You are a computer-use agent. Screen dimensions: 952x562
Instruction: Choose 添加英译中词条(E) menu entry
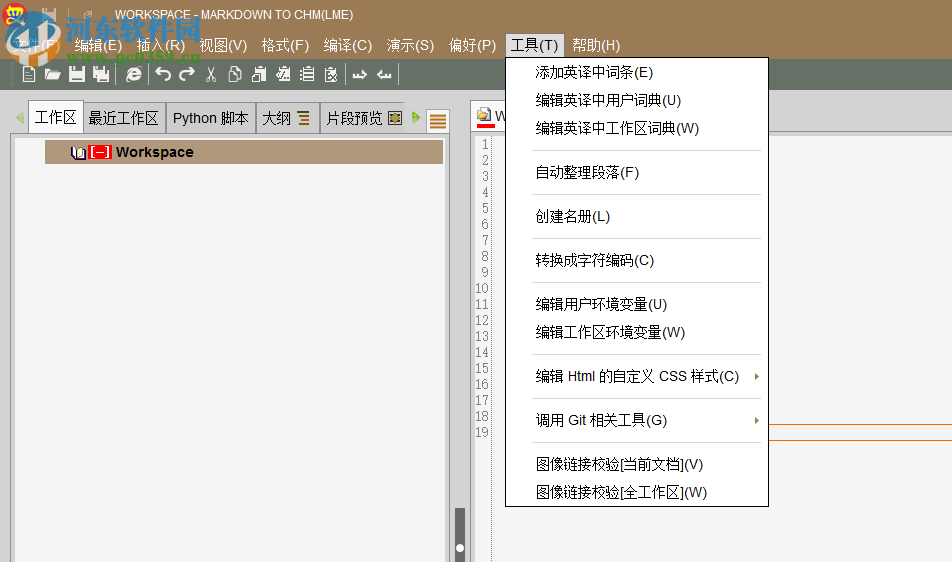click(637, 73)
